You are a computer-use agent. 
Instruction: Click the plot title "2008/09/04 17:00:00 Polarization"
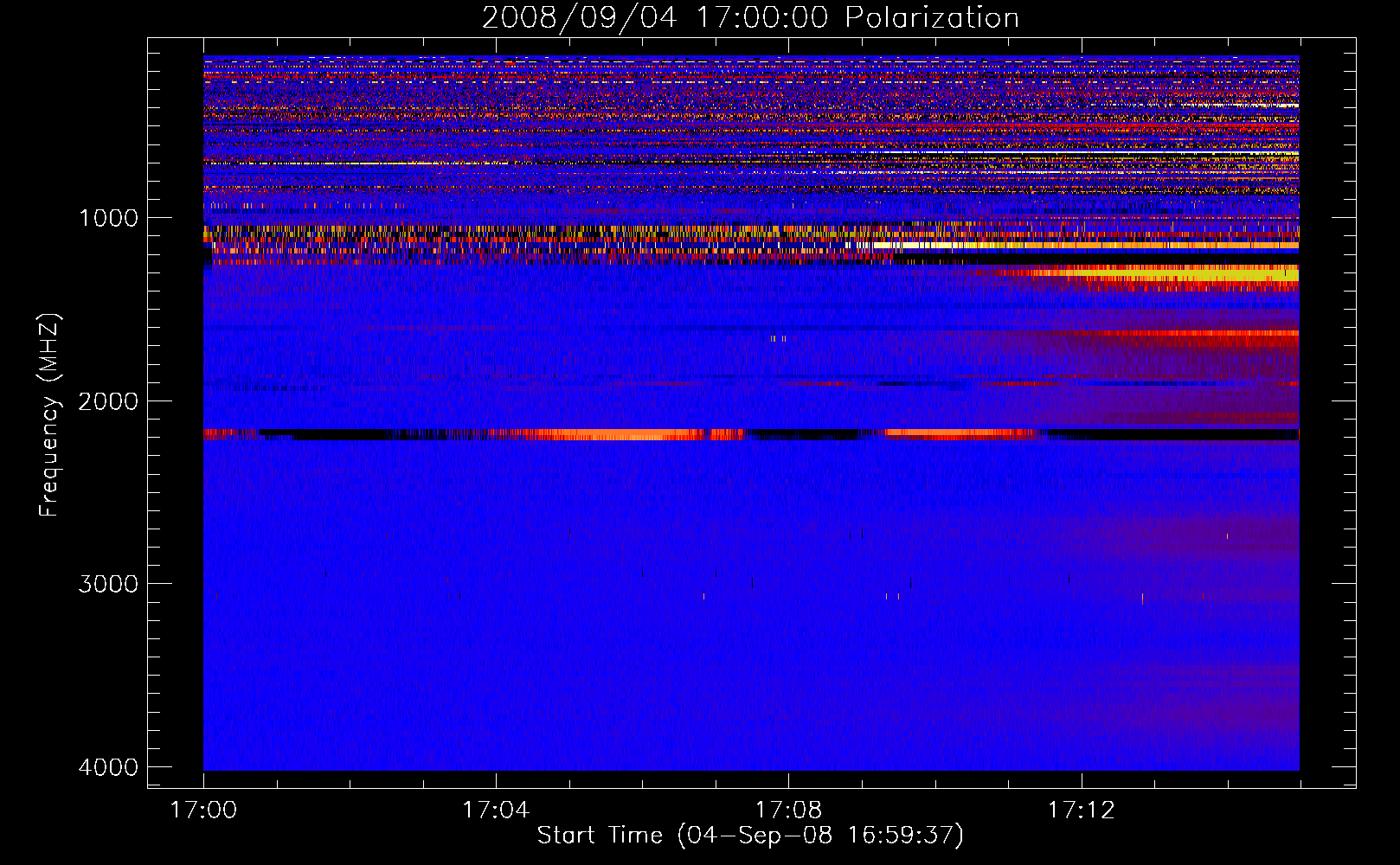click(x=750, y=18)
